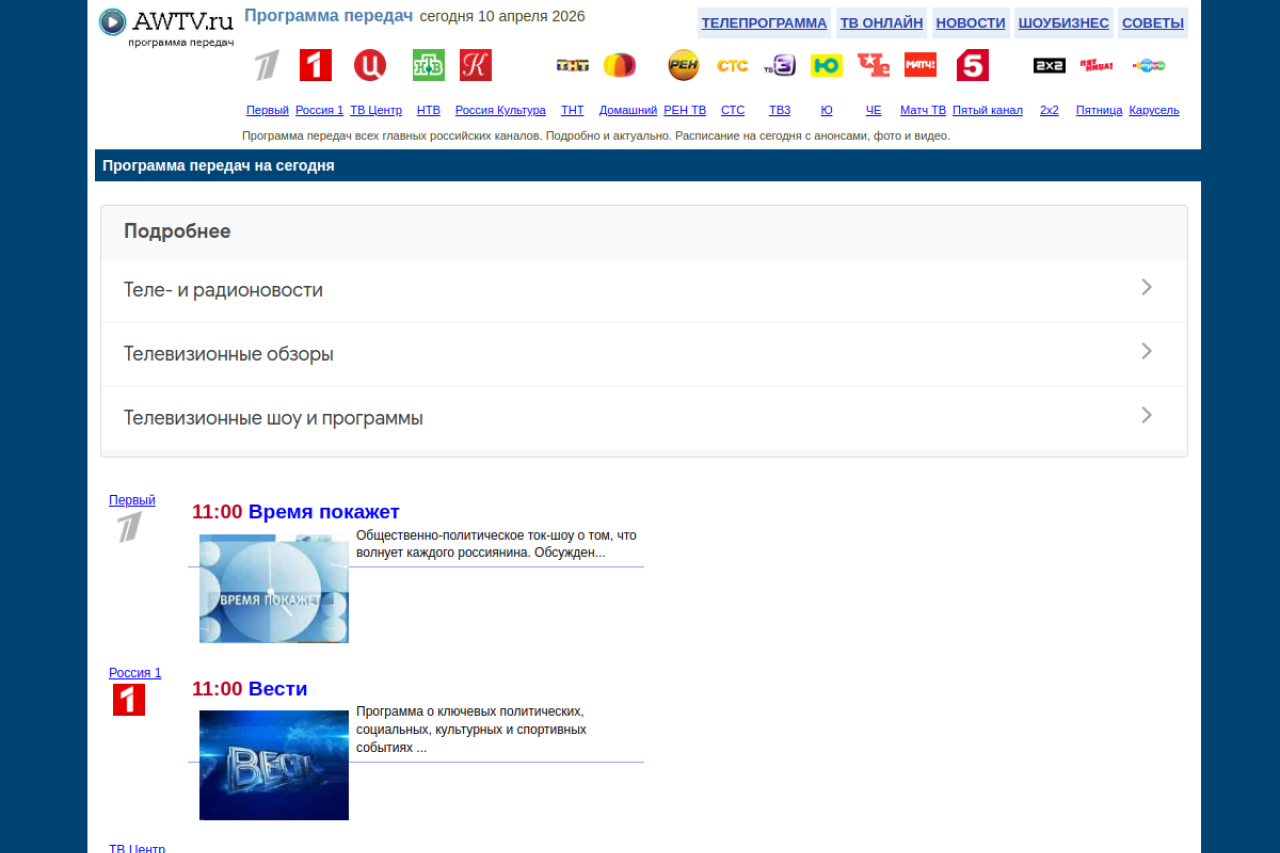Click the Карусель channel text link

click(1153, 110)
